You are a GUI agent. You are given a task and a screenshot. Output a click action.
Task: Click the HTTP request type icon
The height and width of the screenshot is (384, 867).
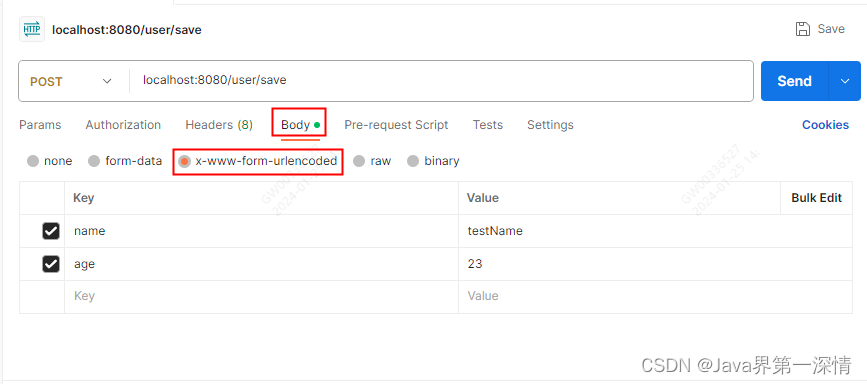pyautogui.click(x=32, y=29)
